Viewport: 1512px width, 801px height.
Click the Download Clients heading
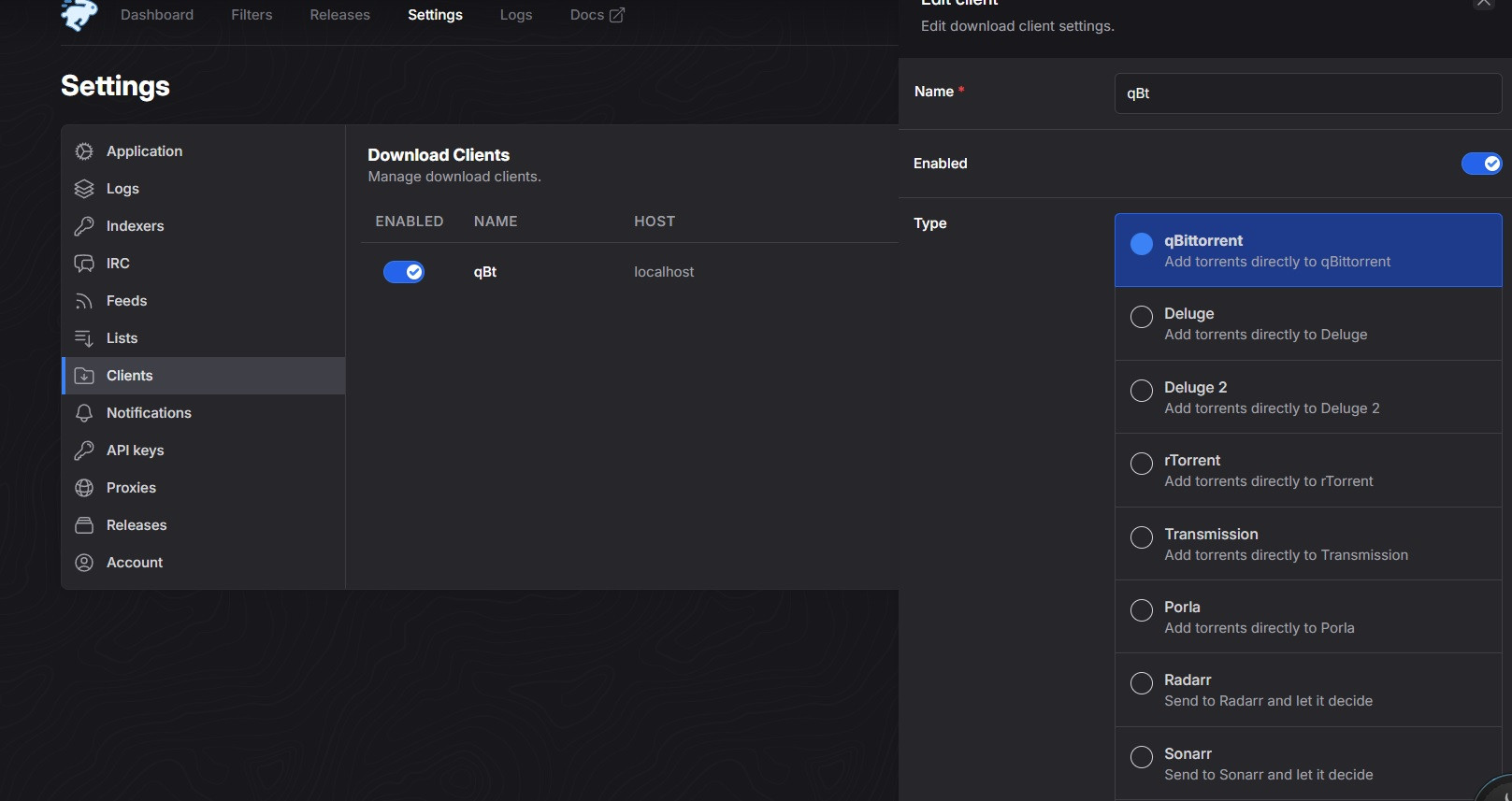pyautogui.click(x=439, y=155)
